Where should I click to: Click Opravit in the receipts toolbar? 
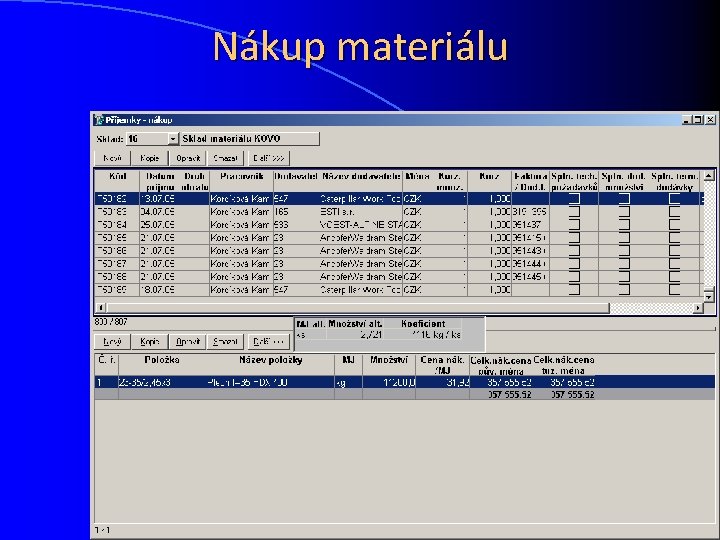188,158
